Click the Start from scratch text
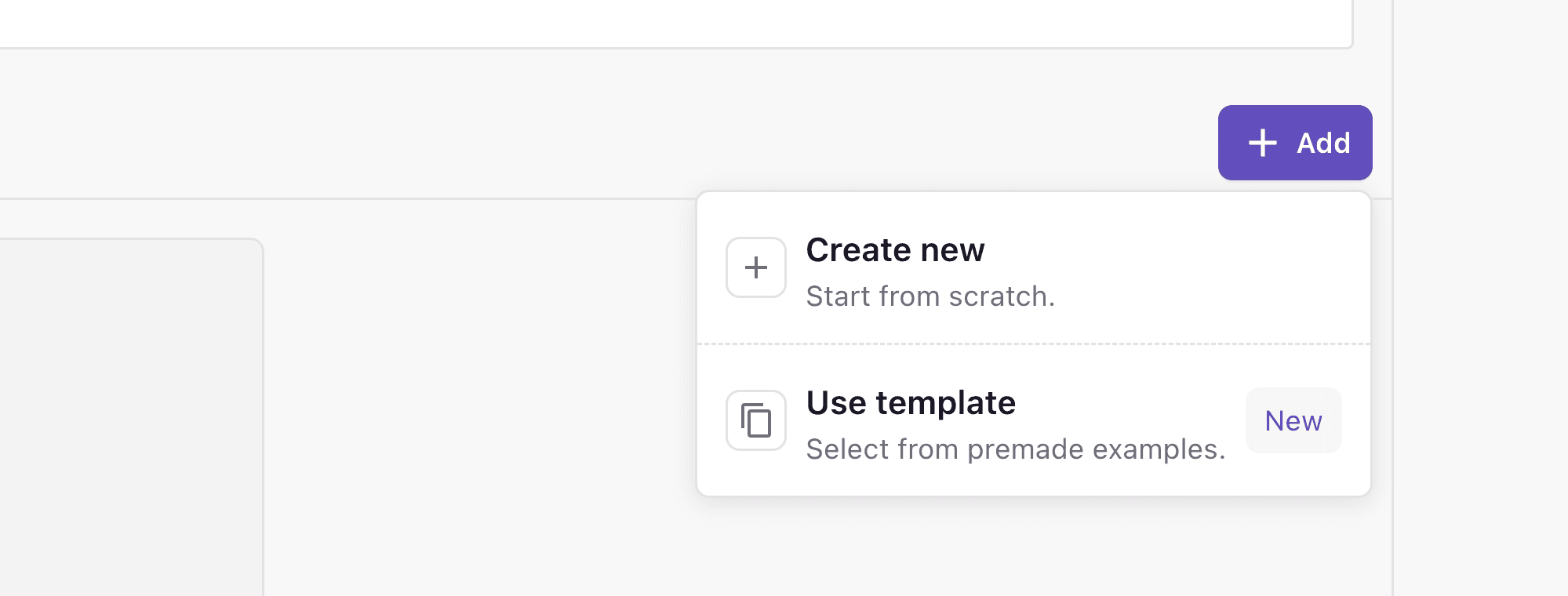Viewport: 1568px width, 596px height. (930, 296)
